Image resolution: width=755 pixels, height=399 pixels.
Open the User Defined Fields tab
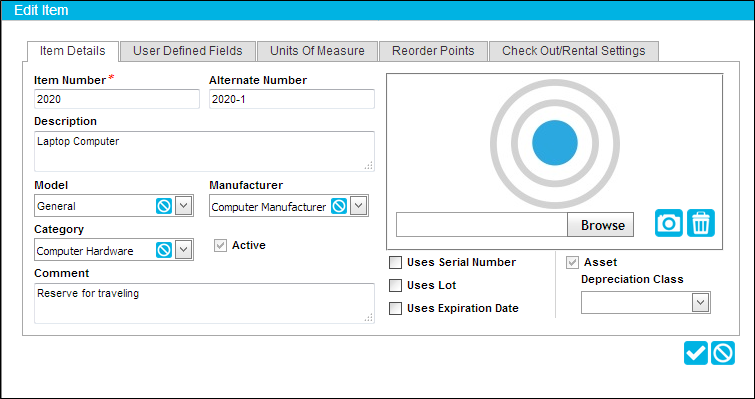[x=188, y=51]
